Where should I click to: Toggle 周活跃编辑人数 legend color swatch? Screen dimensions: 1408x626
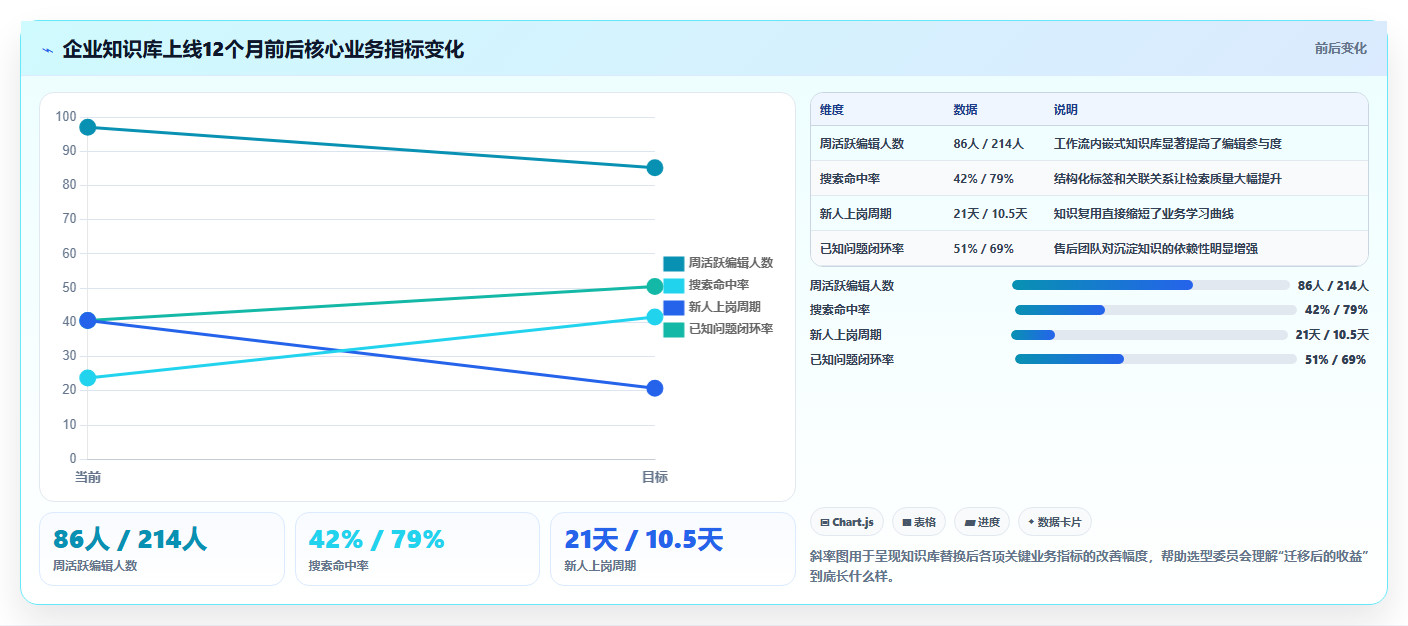coord(674,263)
